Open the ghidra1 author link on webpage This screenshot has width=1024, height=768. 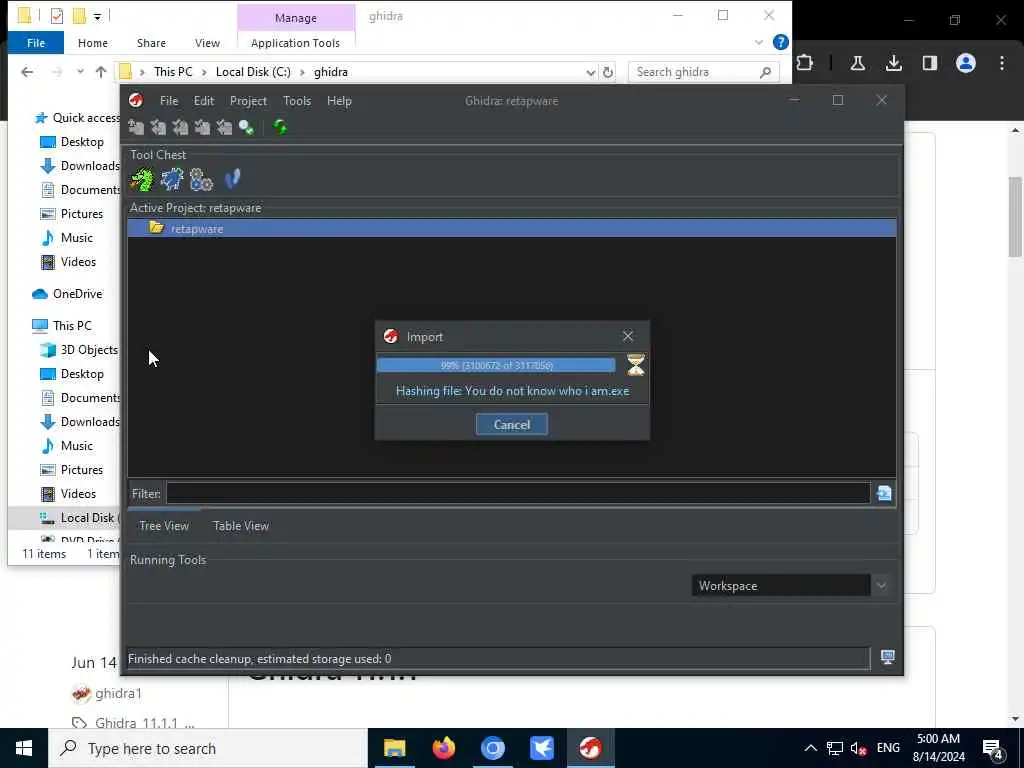click(x=118, y=693)
